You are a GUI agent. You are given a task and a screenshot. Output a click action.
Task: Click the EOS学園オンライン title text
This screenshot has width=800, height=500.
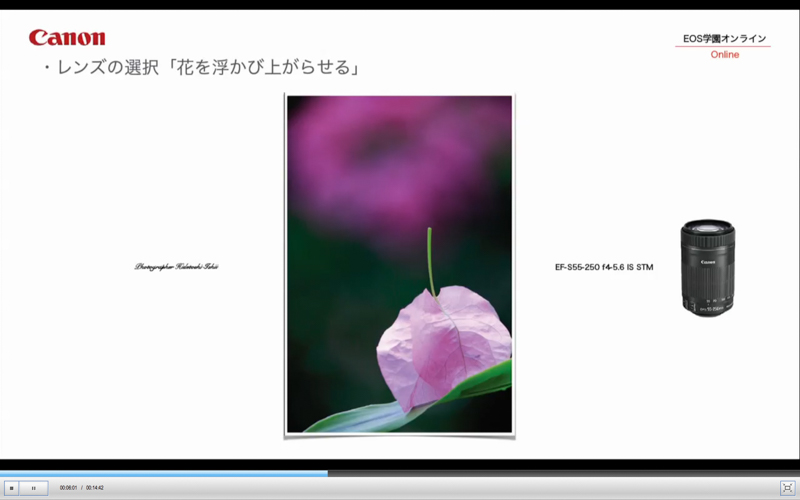[724, 38]
